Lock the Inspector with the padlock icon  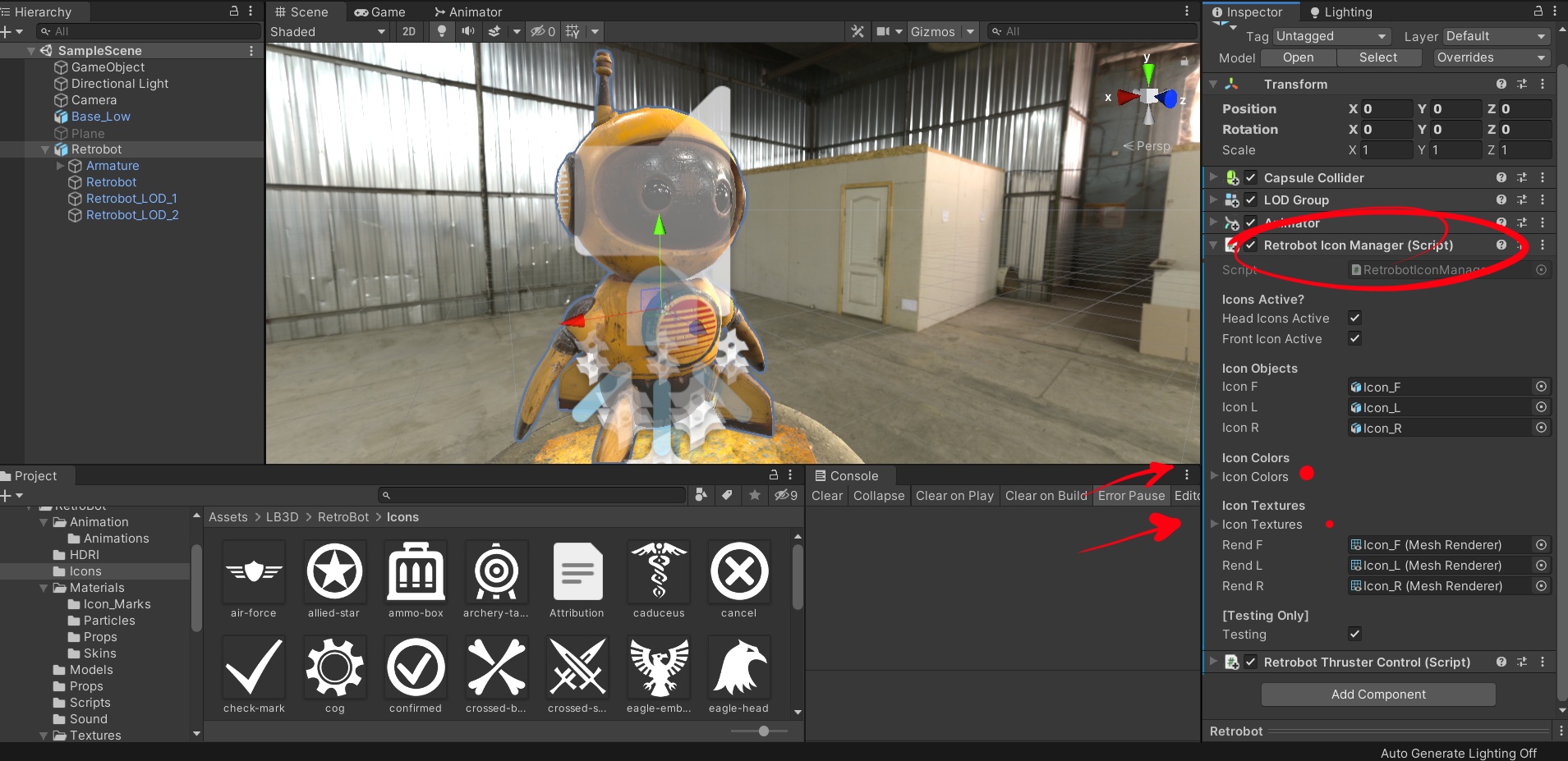tap(1539, 11)
